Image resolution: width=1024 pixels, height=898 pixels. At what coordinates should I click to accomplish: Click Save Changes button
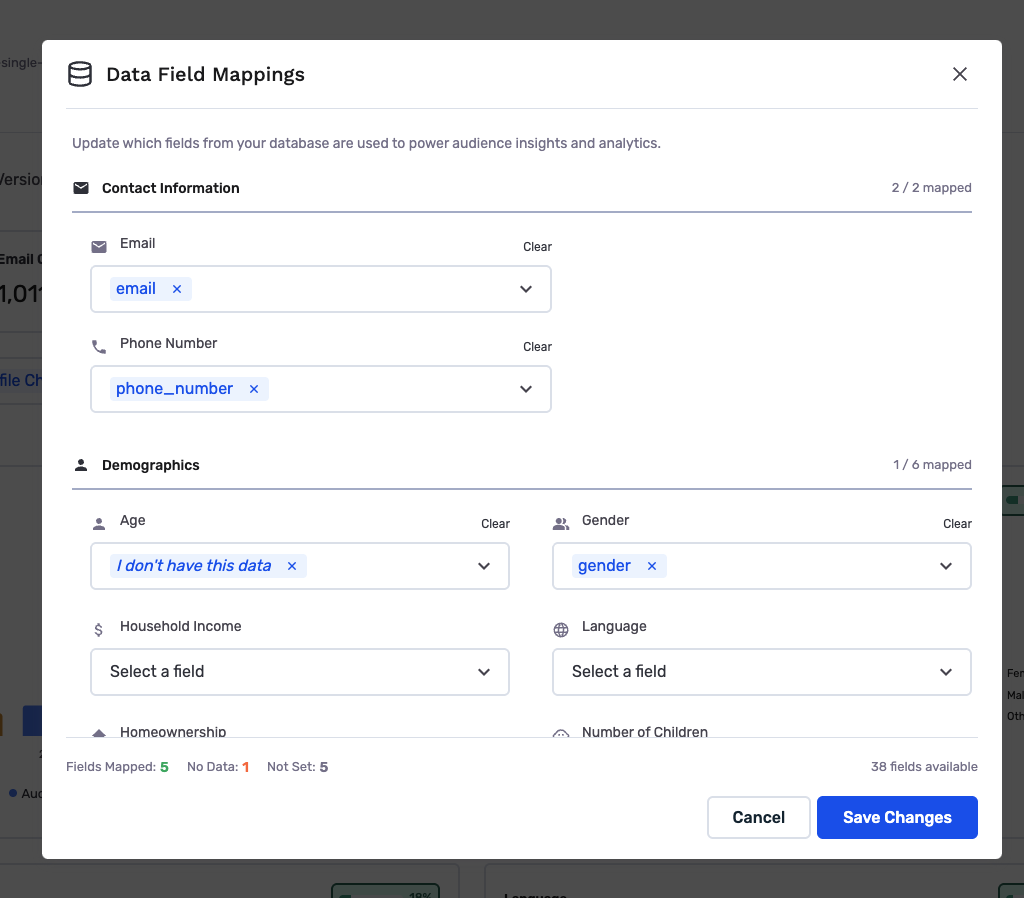897,817
